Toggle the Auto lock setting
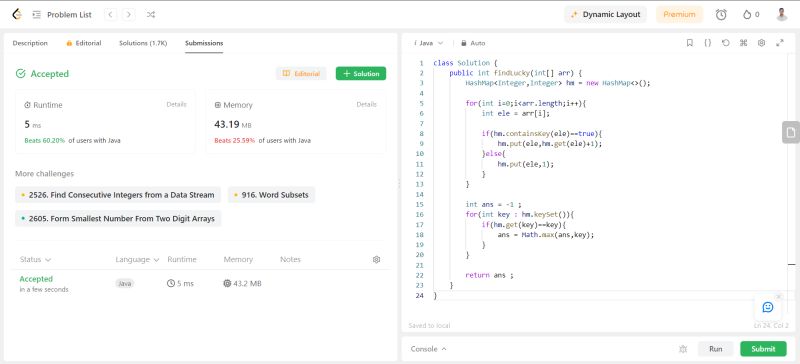This screenshot has width=800, height=364. pos(473,43)
